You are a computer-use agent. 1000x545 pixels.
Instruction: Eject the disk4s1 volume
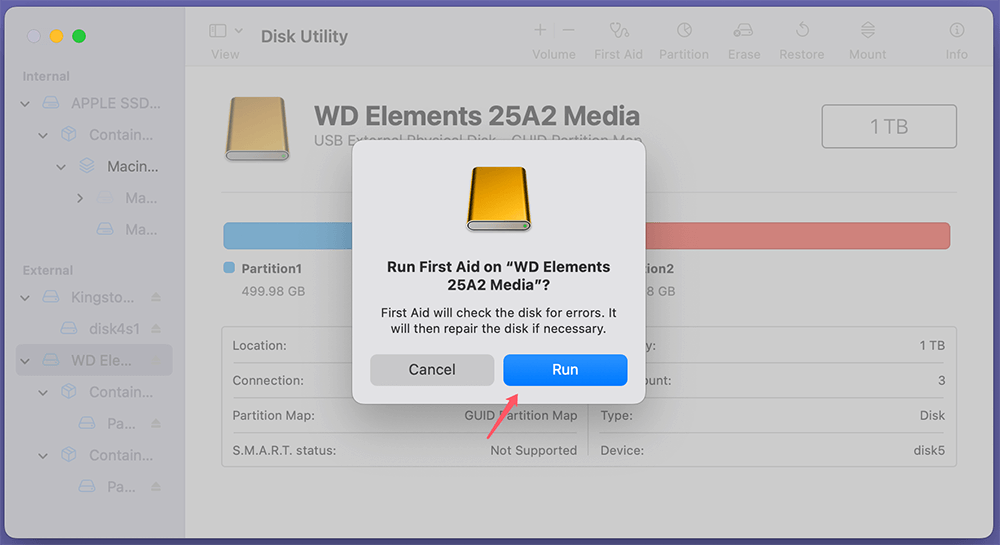[156, 328]
